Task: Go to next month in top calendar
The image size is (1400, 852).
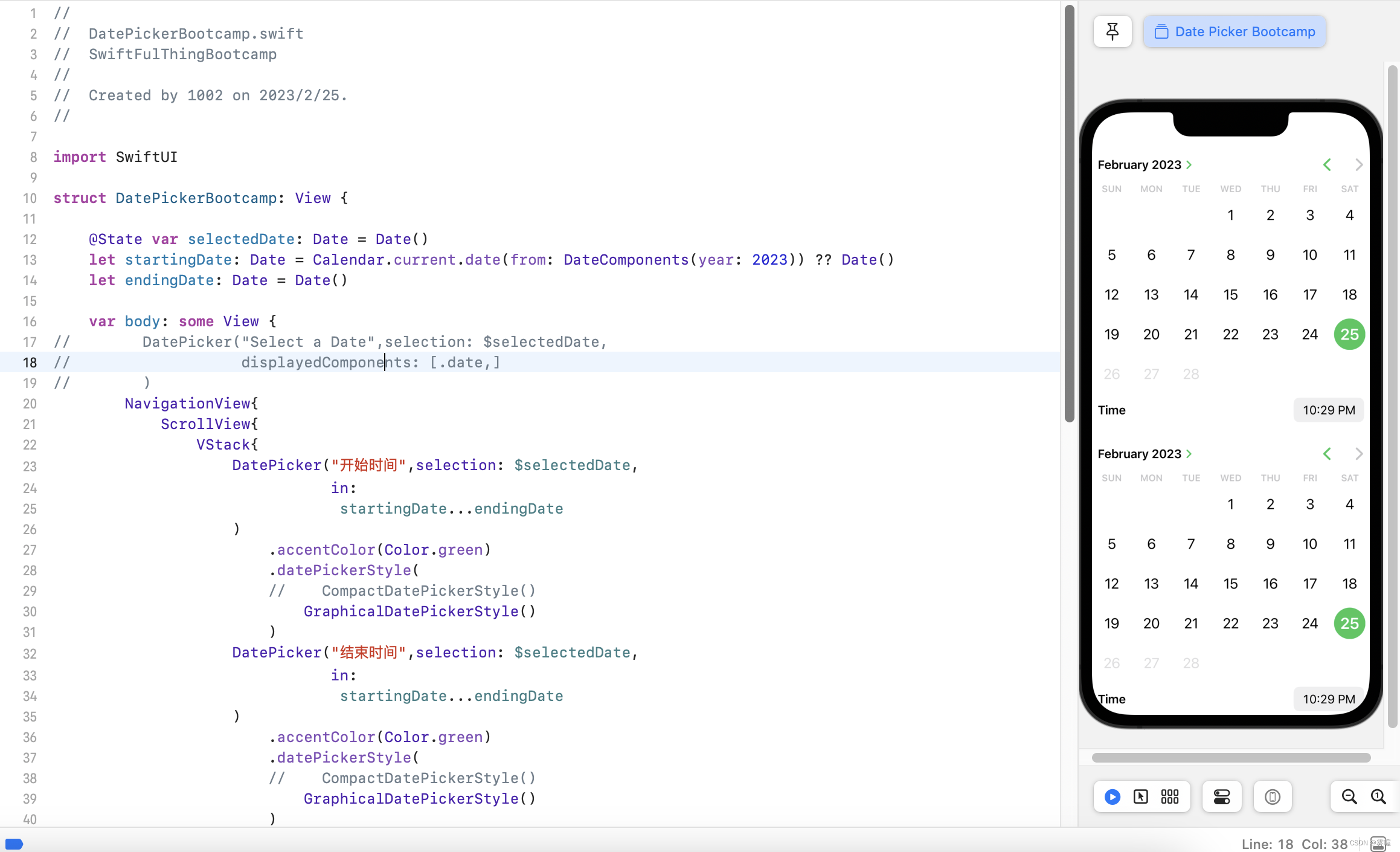Action: 1358,165
